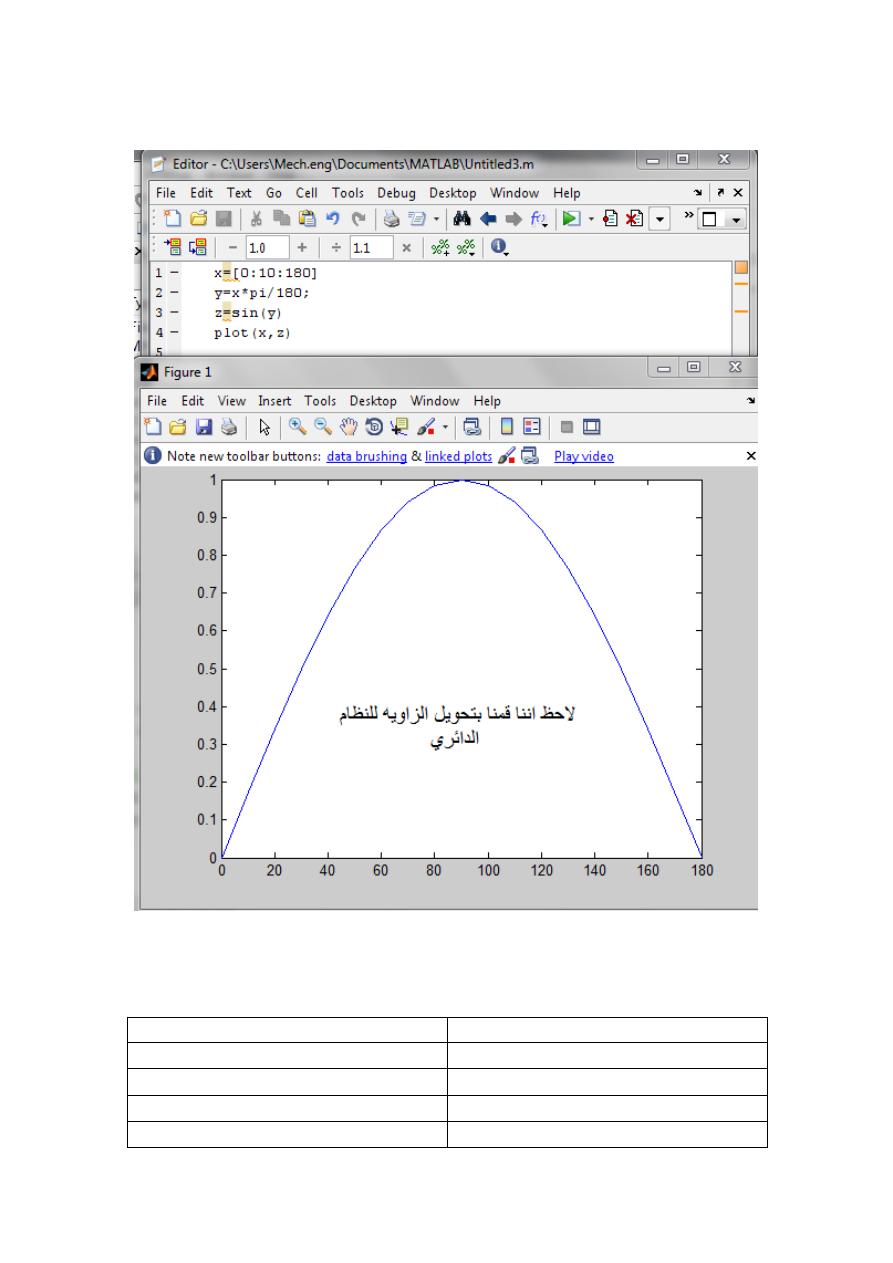Image resolution: width=893 pixels, height=1263 pixels.
Task: Increment value with plus button
Action: 302,247
